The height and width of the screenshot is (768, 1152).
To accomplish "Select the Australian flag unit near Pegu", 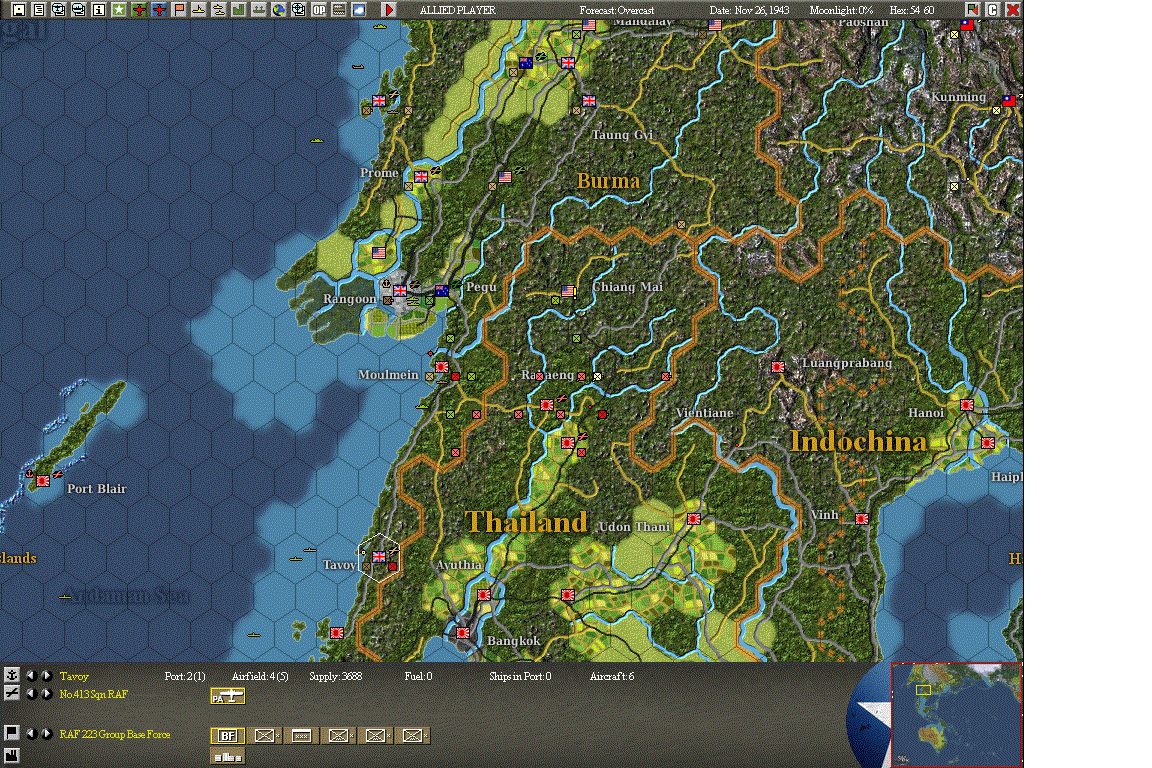I will coord(442,291).
